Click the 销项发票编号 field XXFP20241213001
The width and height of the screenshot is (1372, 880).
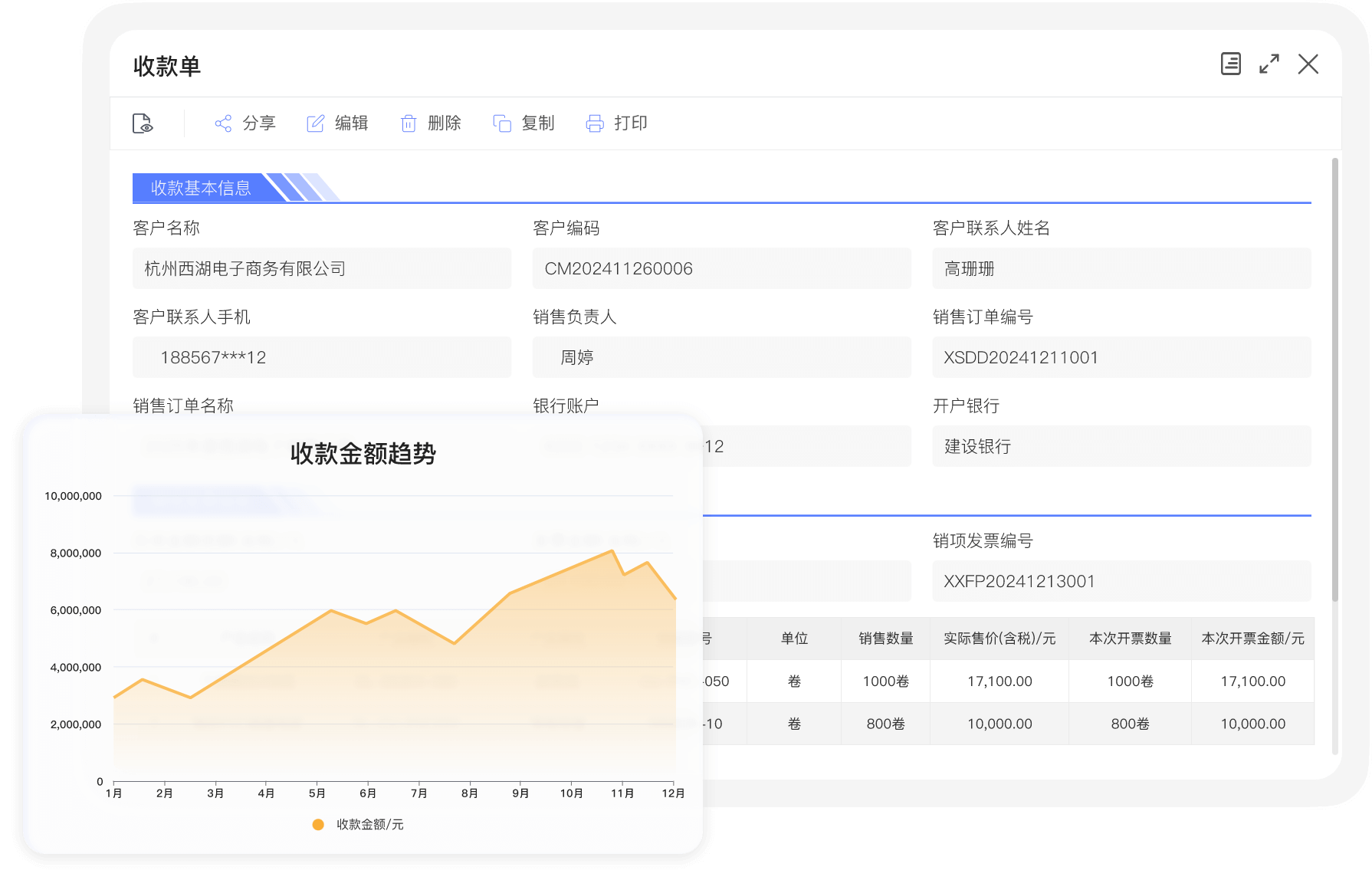(1122, 581)
